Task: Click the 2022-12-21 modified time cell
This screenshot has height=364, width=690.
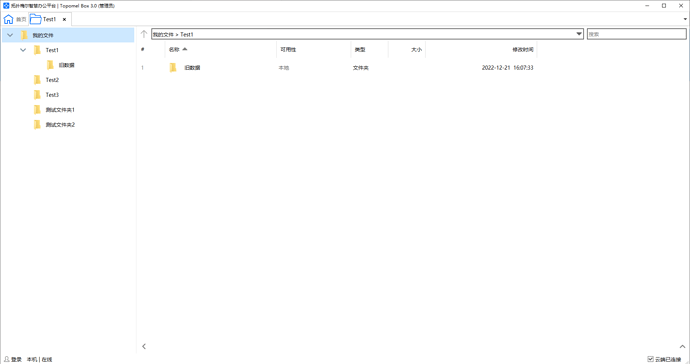Action: coord(507,68)
